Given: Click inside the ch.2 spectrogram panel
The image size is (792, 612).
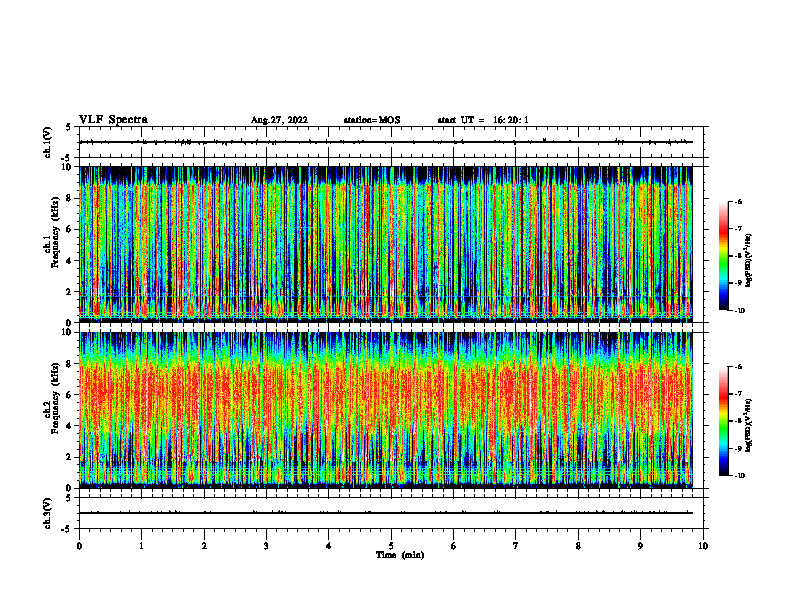Looking at the screenshot, I should (x=386, y=410).
